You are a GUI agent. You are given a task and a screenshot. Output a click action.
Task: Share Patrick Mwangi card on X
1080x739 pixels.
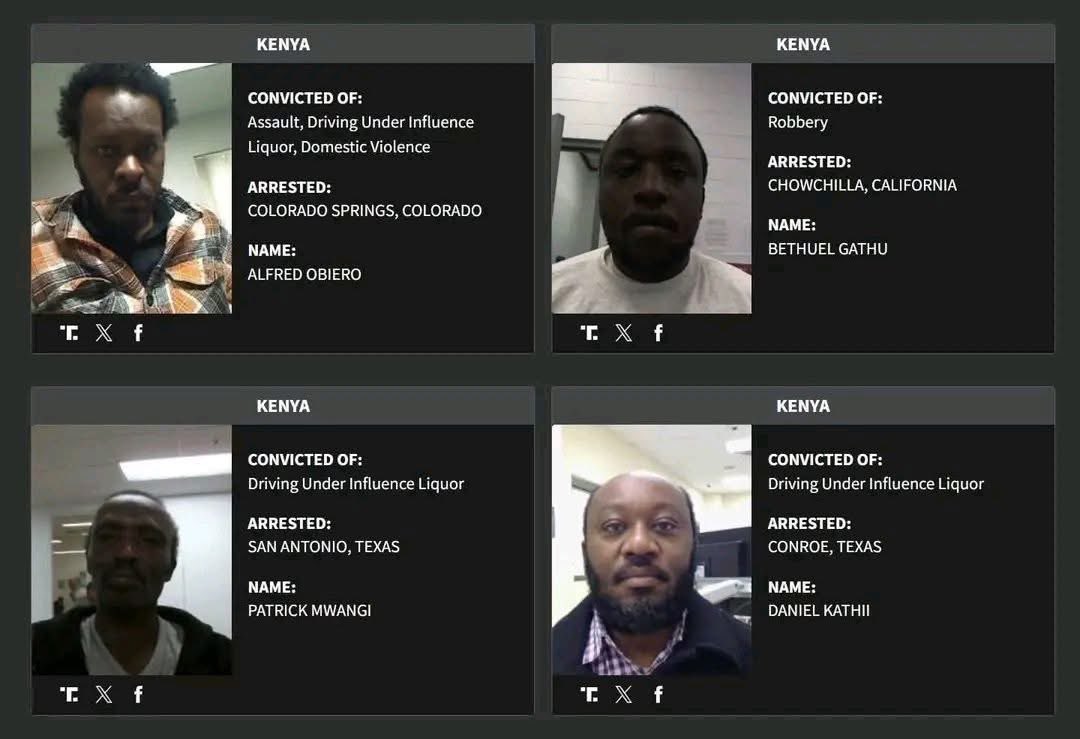(x=104, y=694)
